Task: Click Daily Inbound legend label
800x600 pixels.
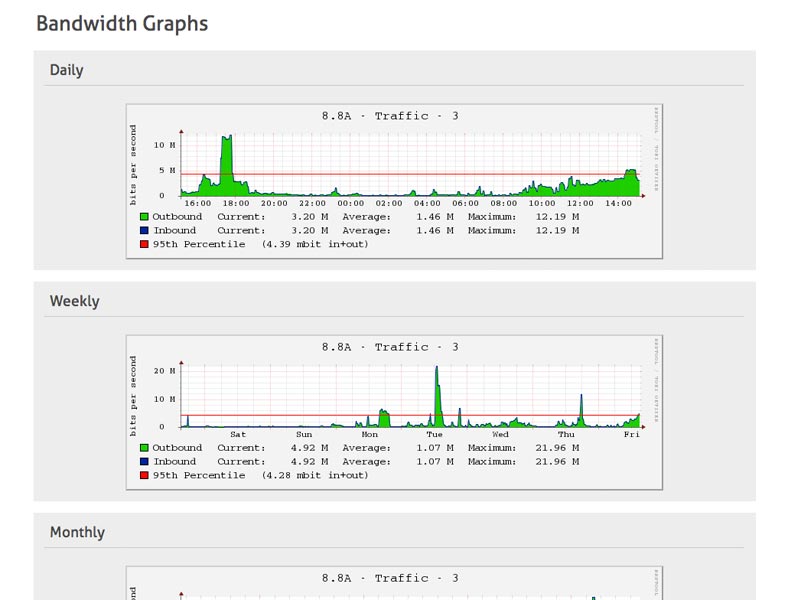Action: click(x=174, y=231)
